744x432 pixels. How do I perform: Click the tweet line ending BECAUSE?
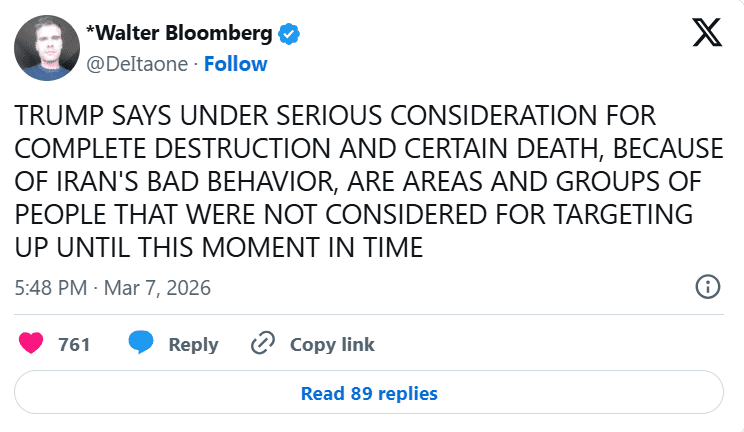pos(368,148)
